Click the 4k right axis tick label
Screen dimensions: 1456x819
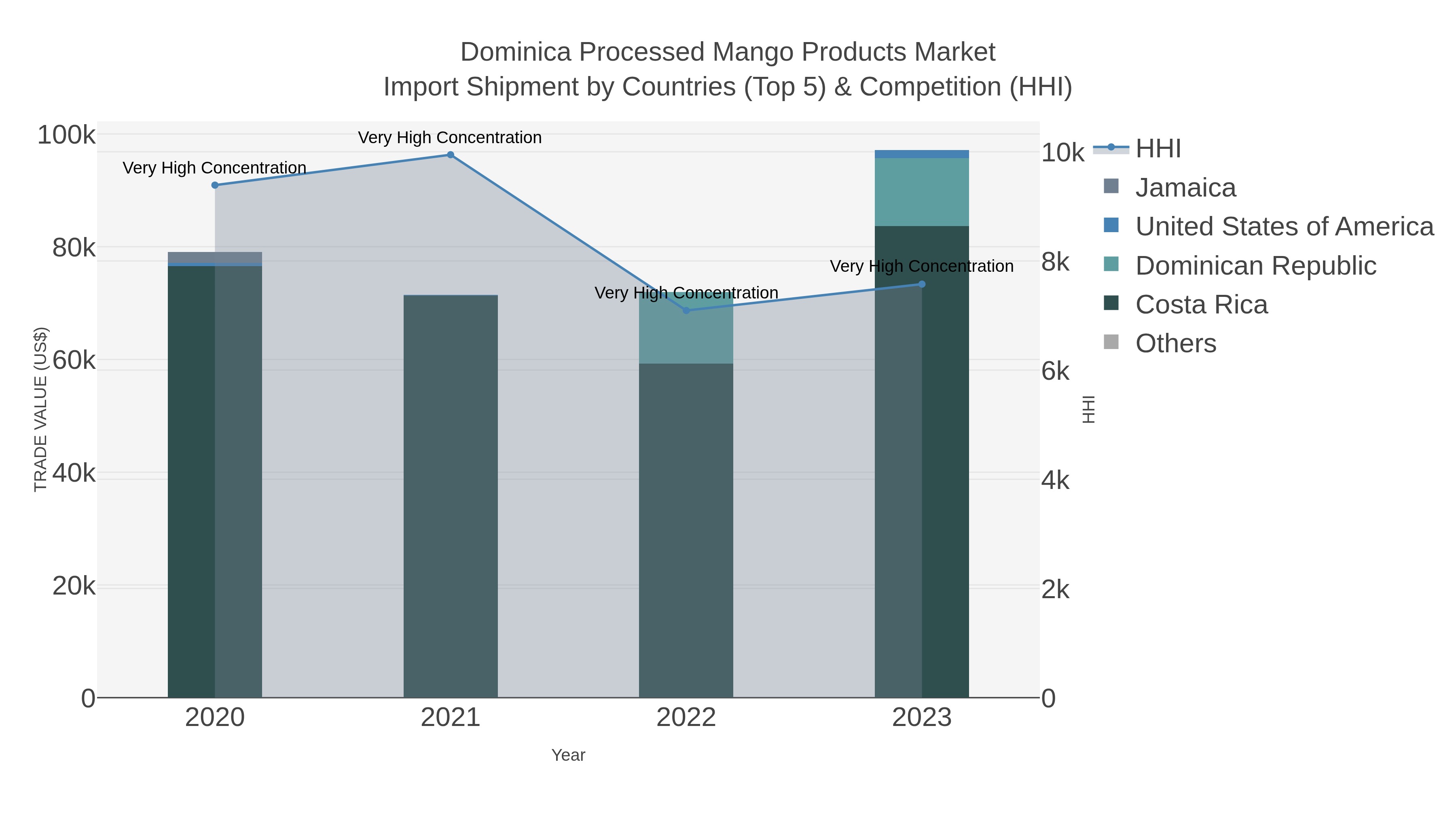pos(1056,480)
